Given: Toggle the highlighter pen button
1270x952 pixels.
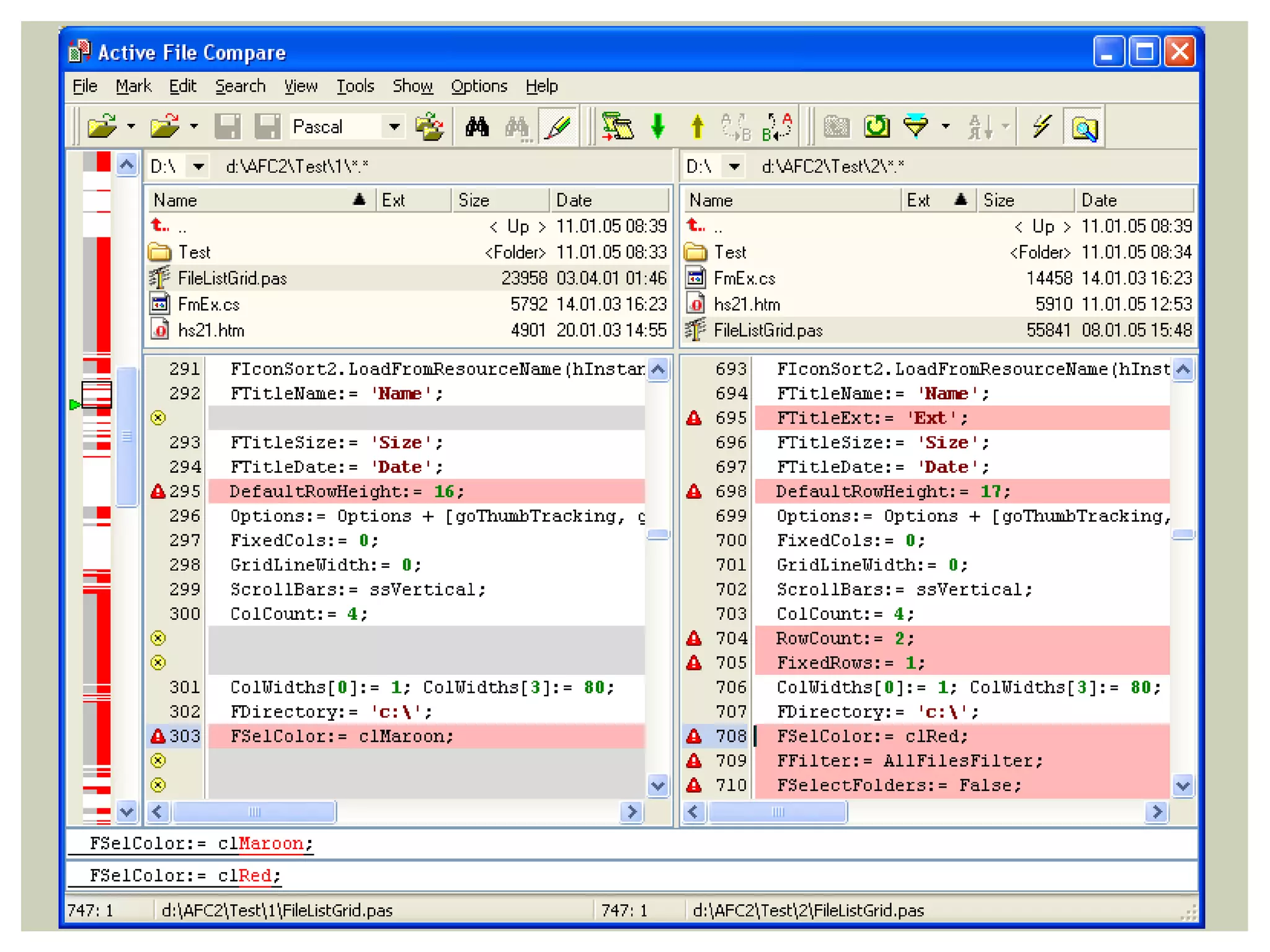Looking at the screenshot, I should pos(558,127).
